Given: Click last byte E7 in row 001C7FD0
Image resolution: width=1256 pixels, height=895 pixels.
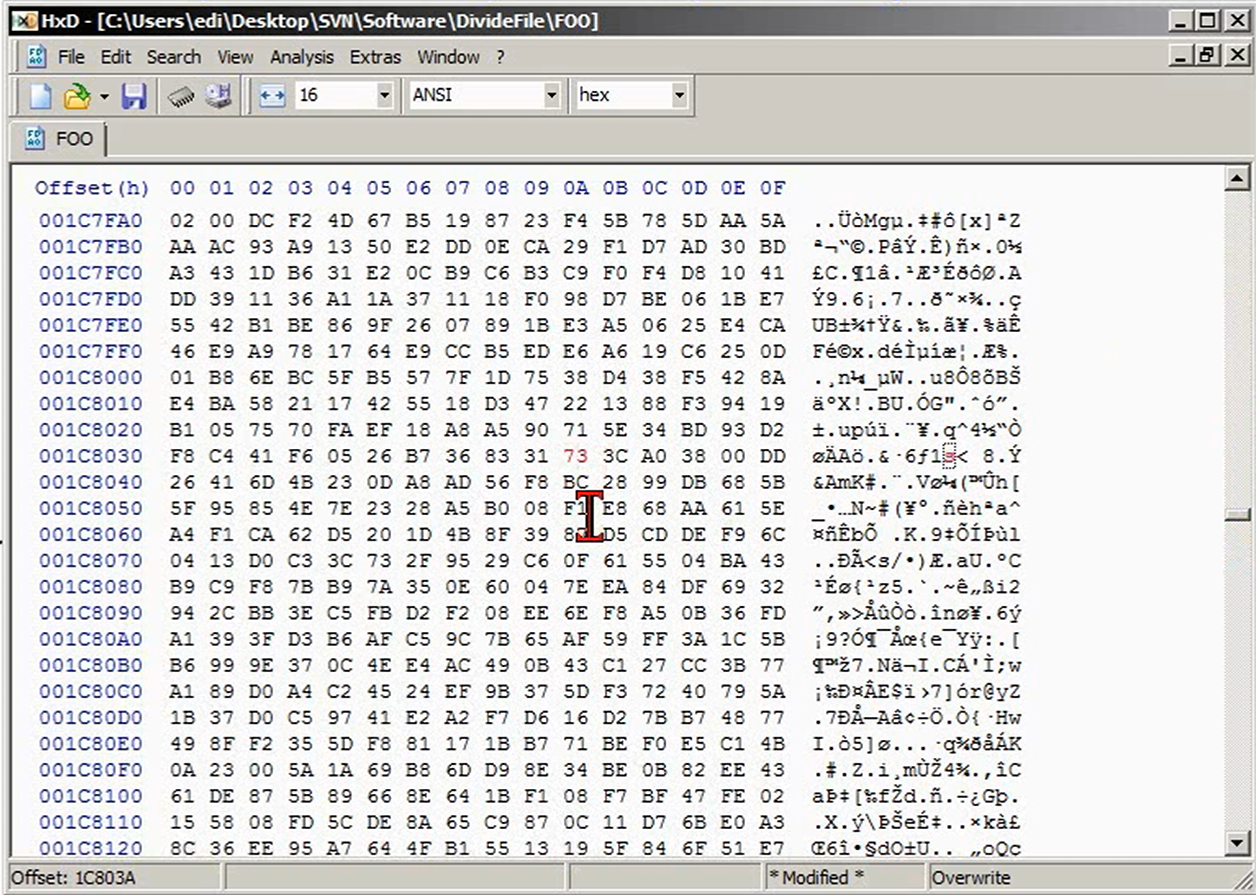Looking at the screenshot, I should [x=773, y=299].
